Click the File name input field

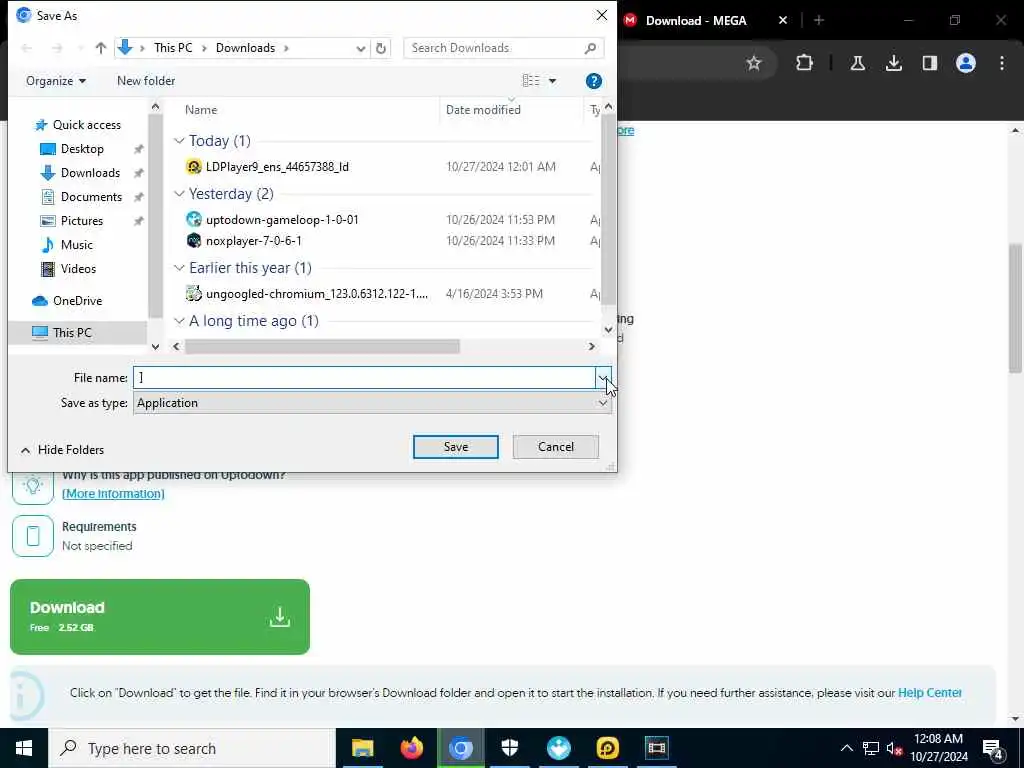(364, 377)
